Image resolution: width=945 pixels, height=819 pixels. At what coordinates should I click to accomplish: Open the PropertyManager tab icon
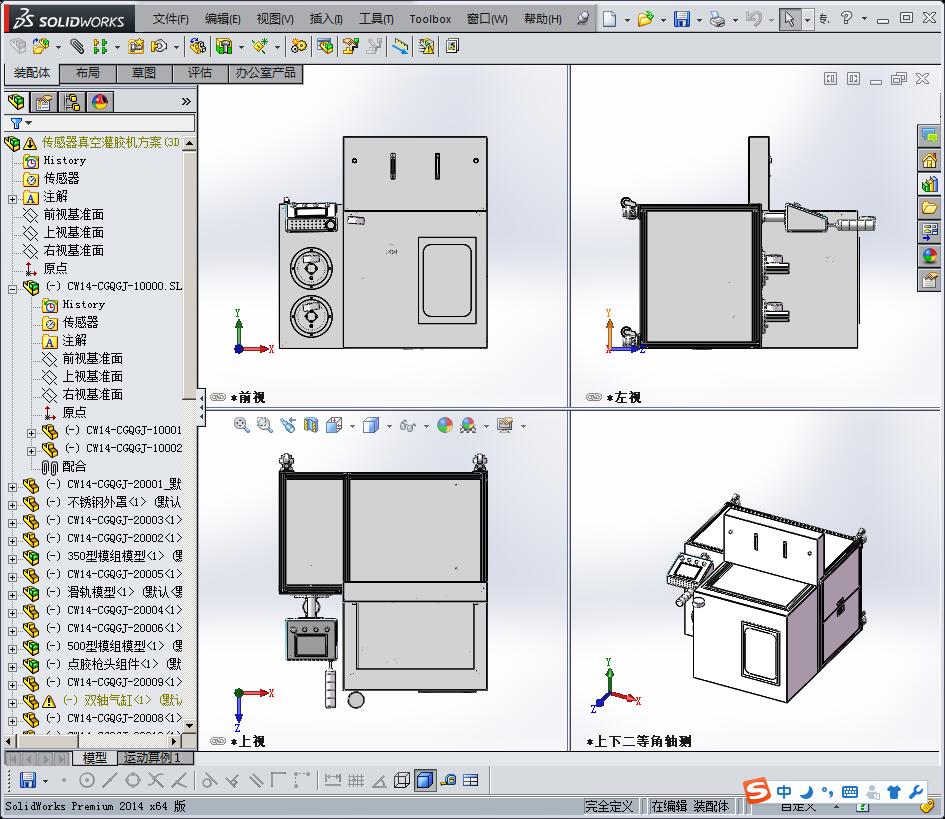(x=43, y=102)
